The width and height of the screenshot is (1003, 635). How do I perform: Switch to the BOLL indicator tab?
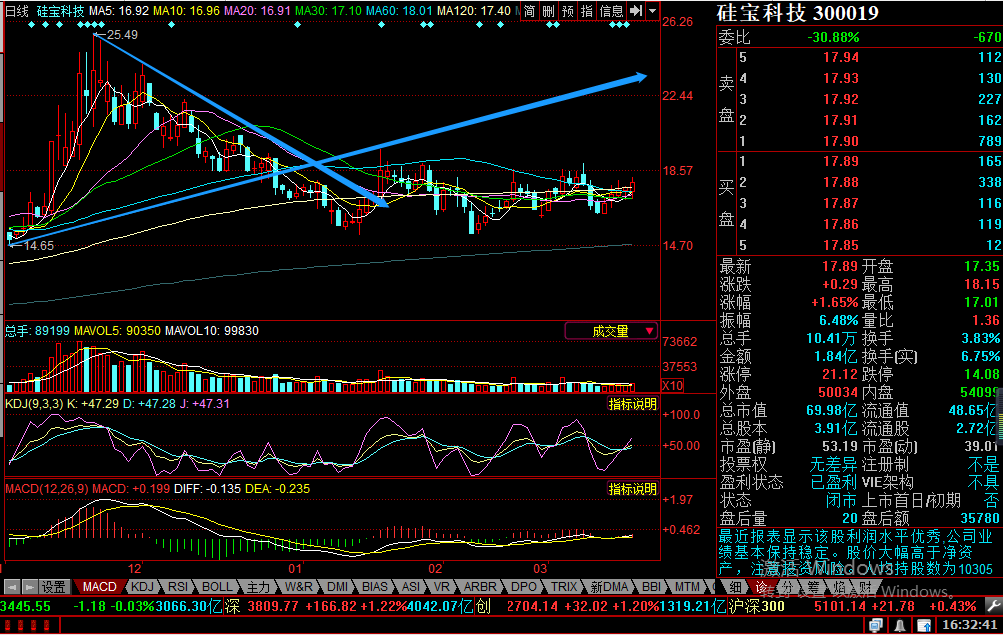pyautogui.click(x=217, y=586)
